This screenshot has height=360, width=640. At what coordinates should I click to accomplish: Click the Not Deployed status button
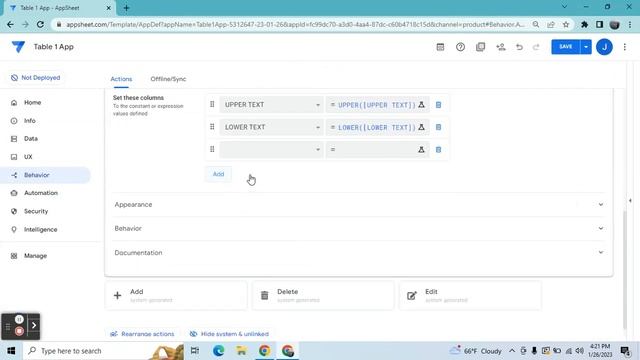pos(36,78)
